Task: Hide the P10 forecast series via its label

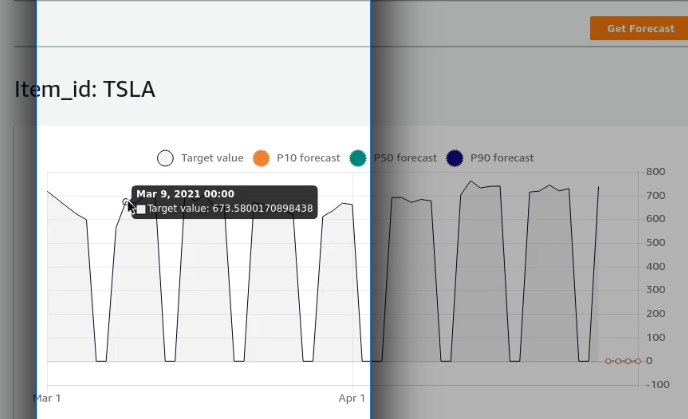Action: click(x=308, y=158)
